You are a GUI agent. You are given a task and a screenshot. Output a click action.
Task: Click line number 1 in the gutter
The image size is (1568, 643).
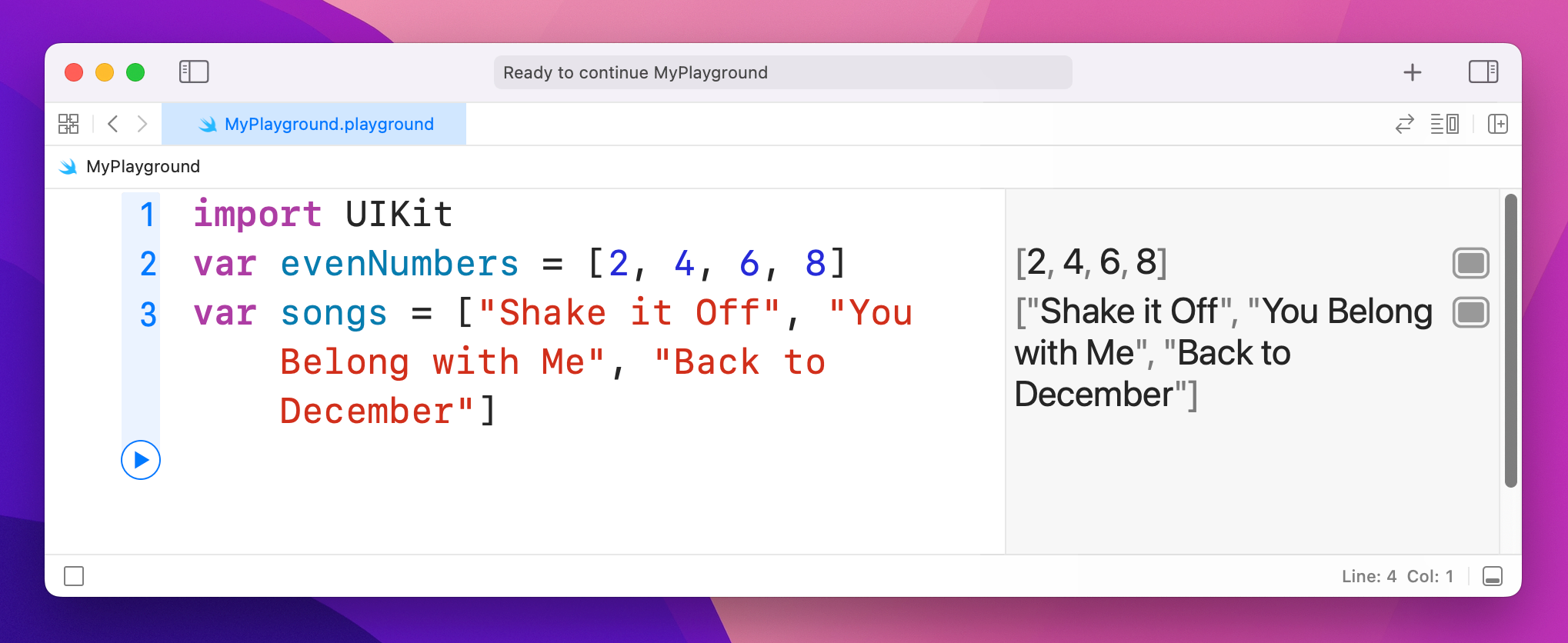(x=148, y=215)
